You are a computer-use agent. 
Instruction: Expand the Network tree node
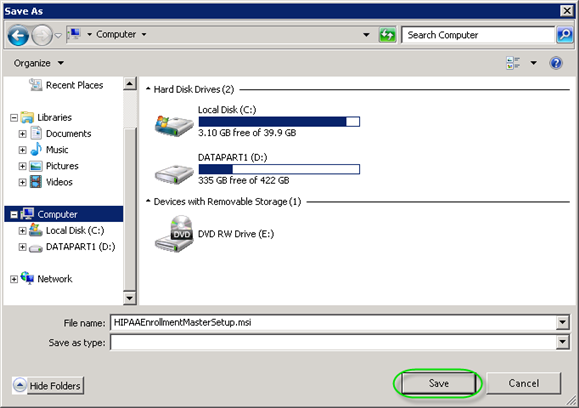(14, 279)
